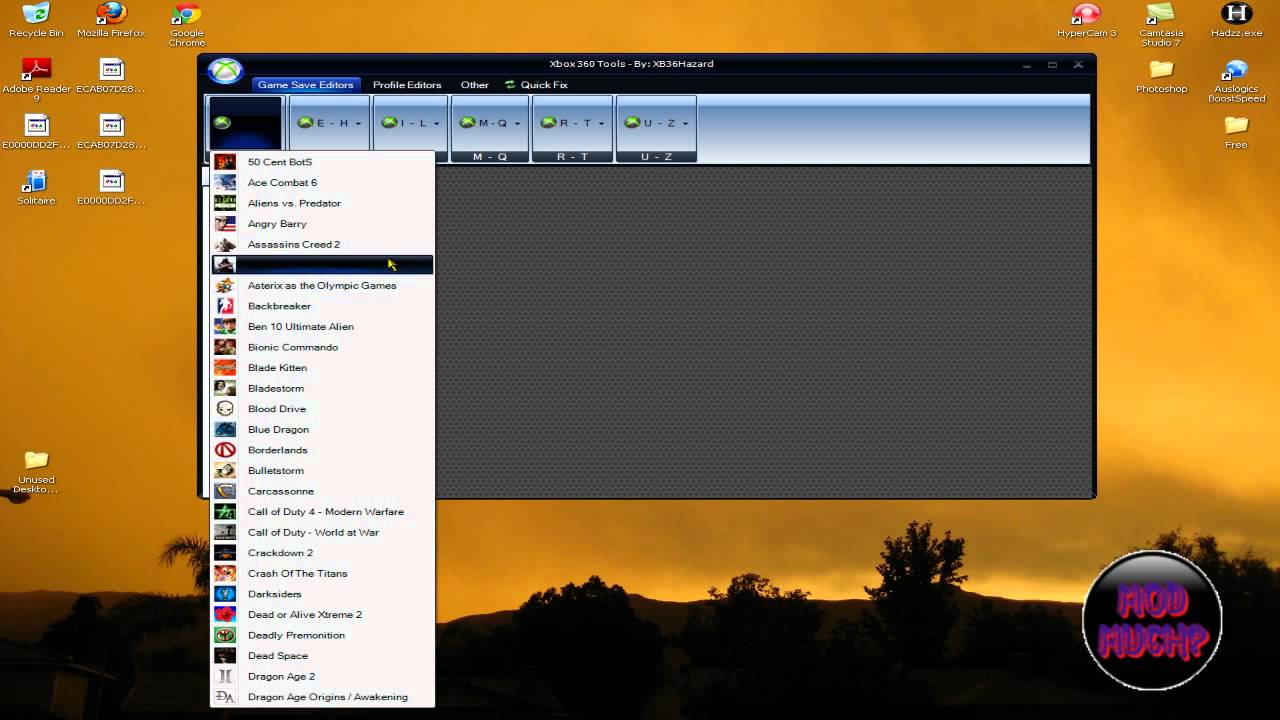
Task: Click the 50 Cent BotS game icon
Action: (x=225, y=162)
